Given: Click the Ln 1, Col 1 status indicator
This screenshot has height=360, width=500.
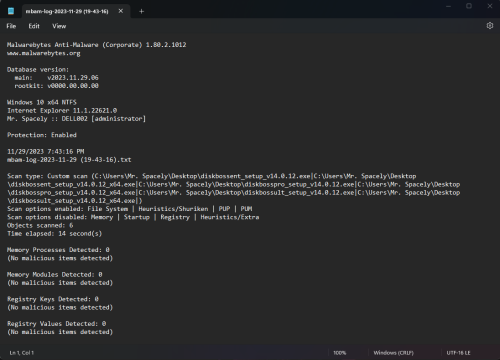Looking at the screenshot, I should point(22,353).
